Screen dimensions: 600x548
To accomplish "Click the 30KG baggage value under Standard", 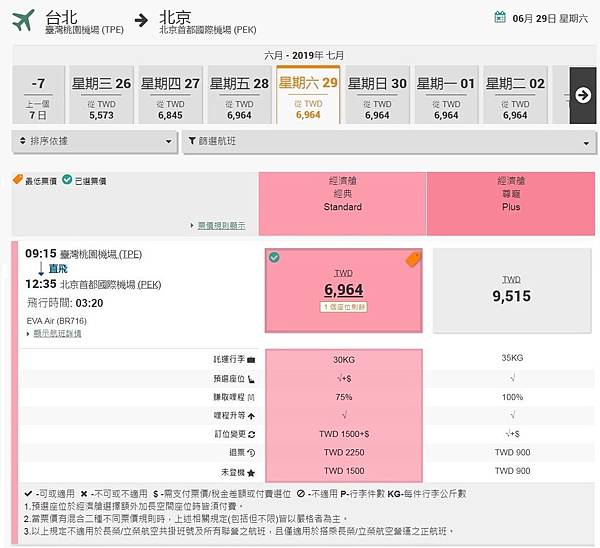I will click(344, 360).
